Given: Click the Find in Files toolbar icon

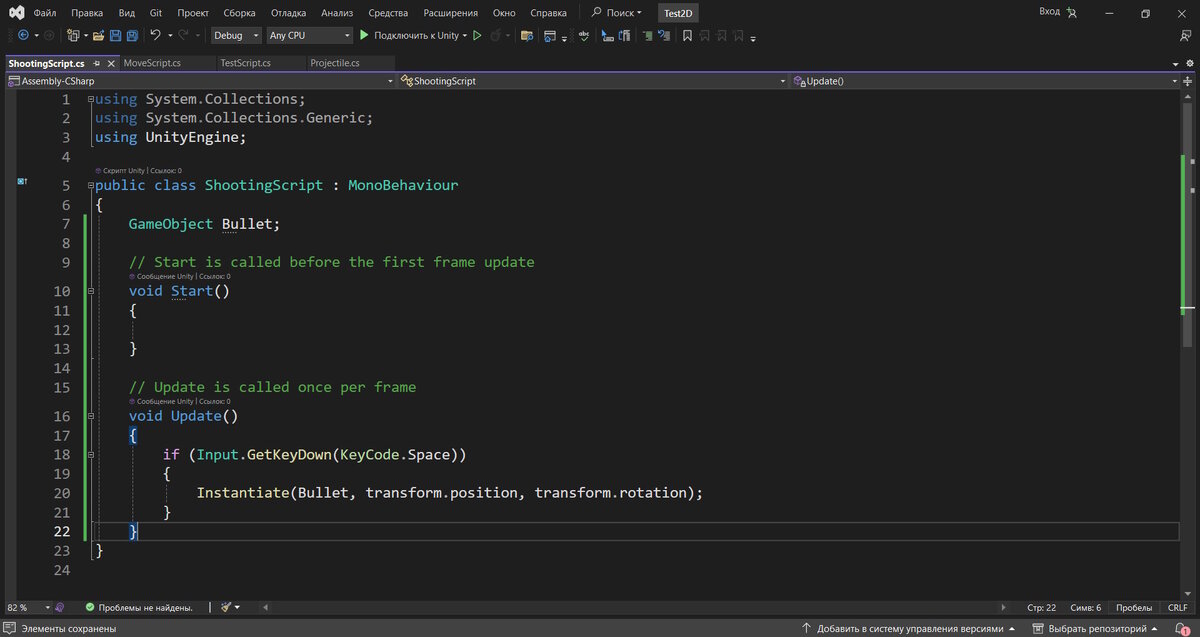Looking at the screenshot, I should coord(528,35).
